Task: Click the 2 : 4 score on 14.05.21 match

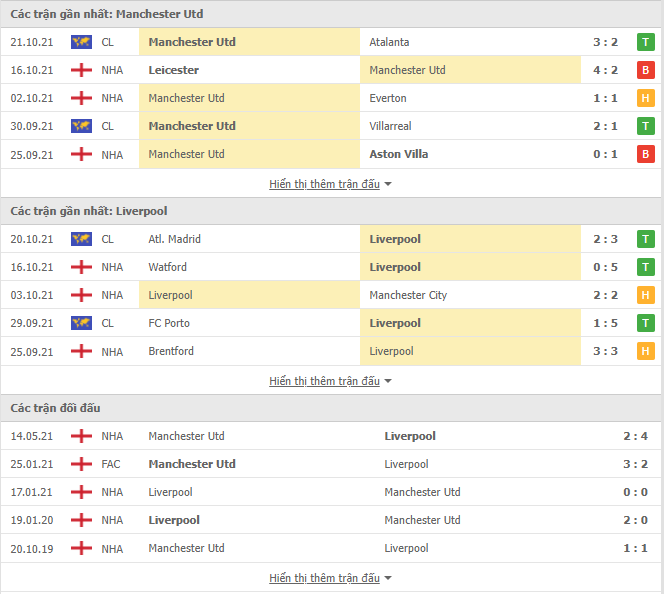Action: tap(635, 436)
